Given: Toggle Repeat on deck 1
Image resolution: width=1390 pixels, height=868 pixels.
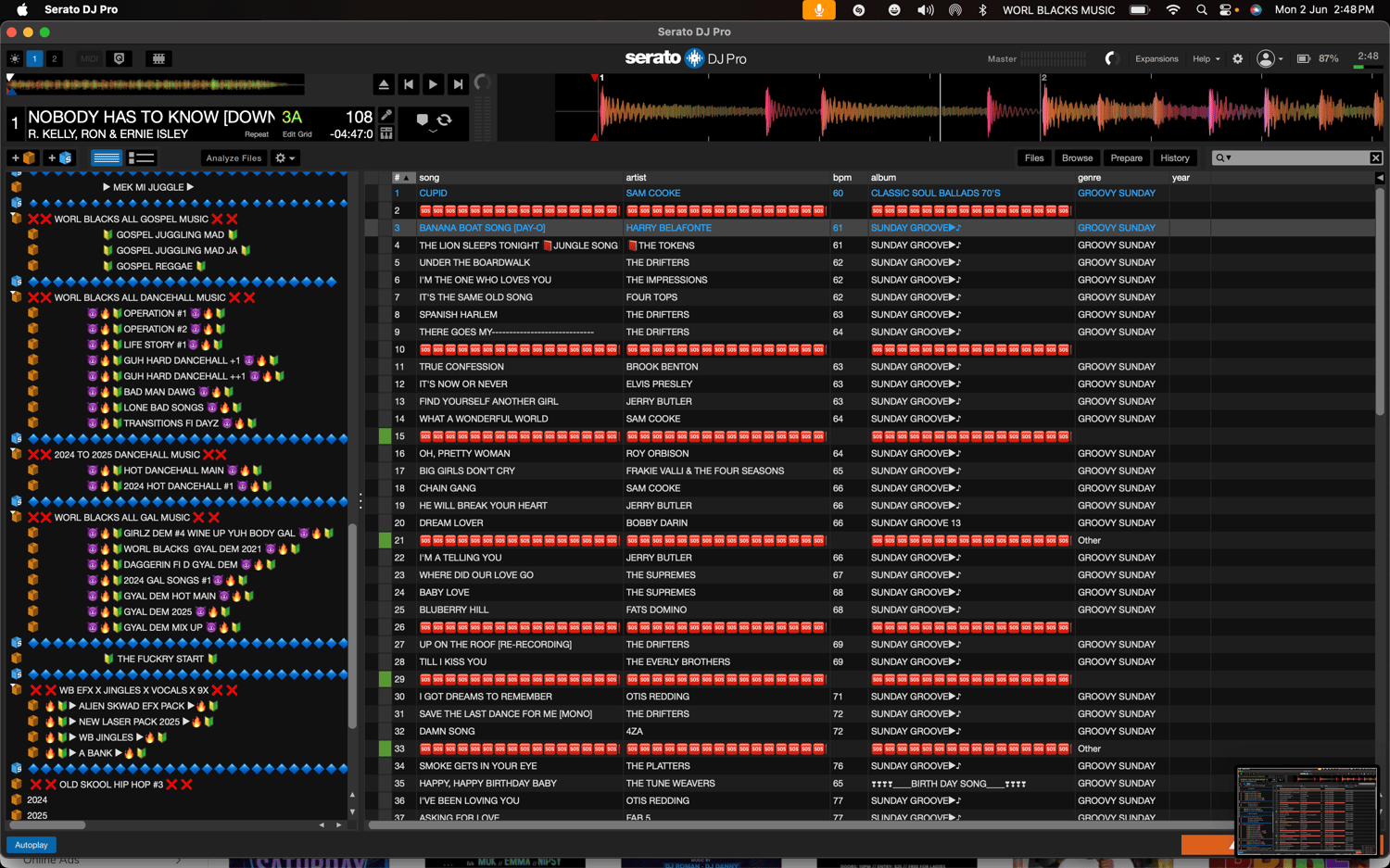Looking at the screenshot, I should tap(257, 134).
